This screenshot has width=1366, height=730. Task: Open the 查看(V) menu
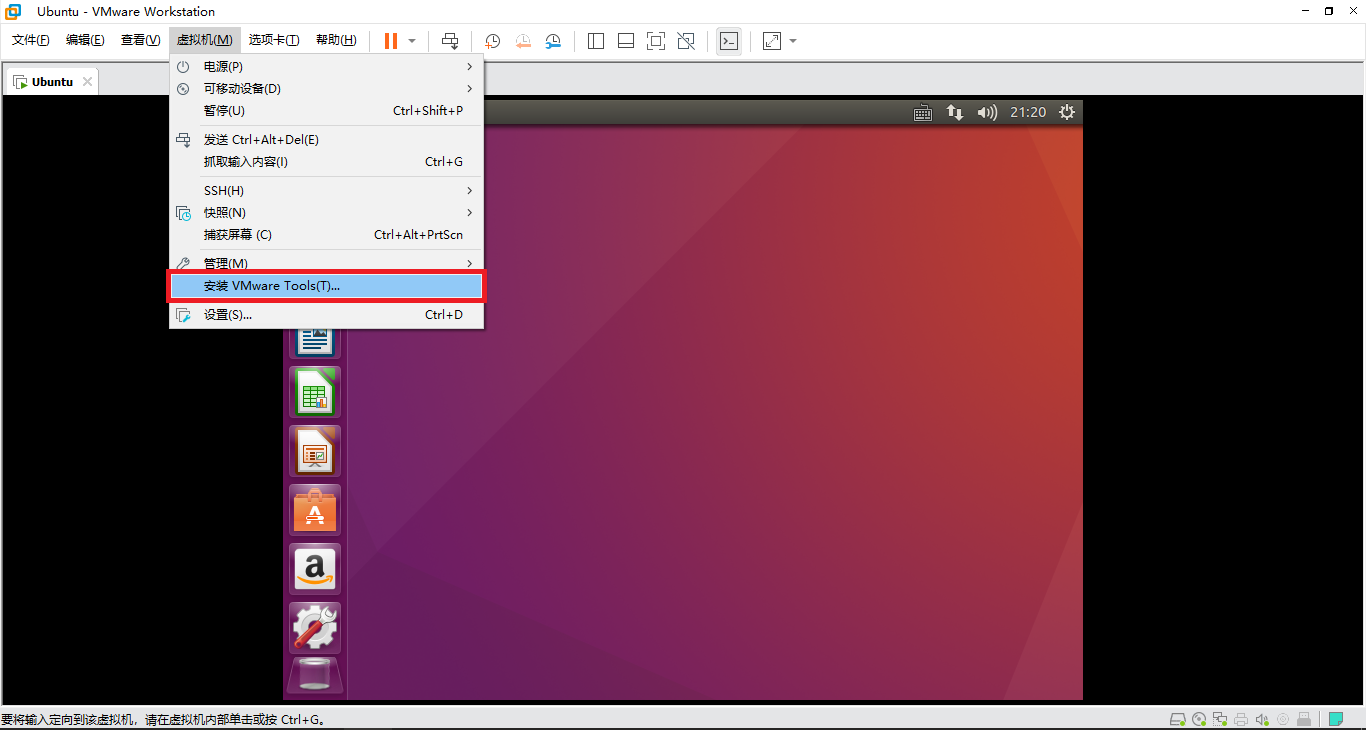(140, 40)
